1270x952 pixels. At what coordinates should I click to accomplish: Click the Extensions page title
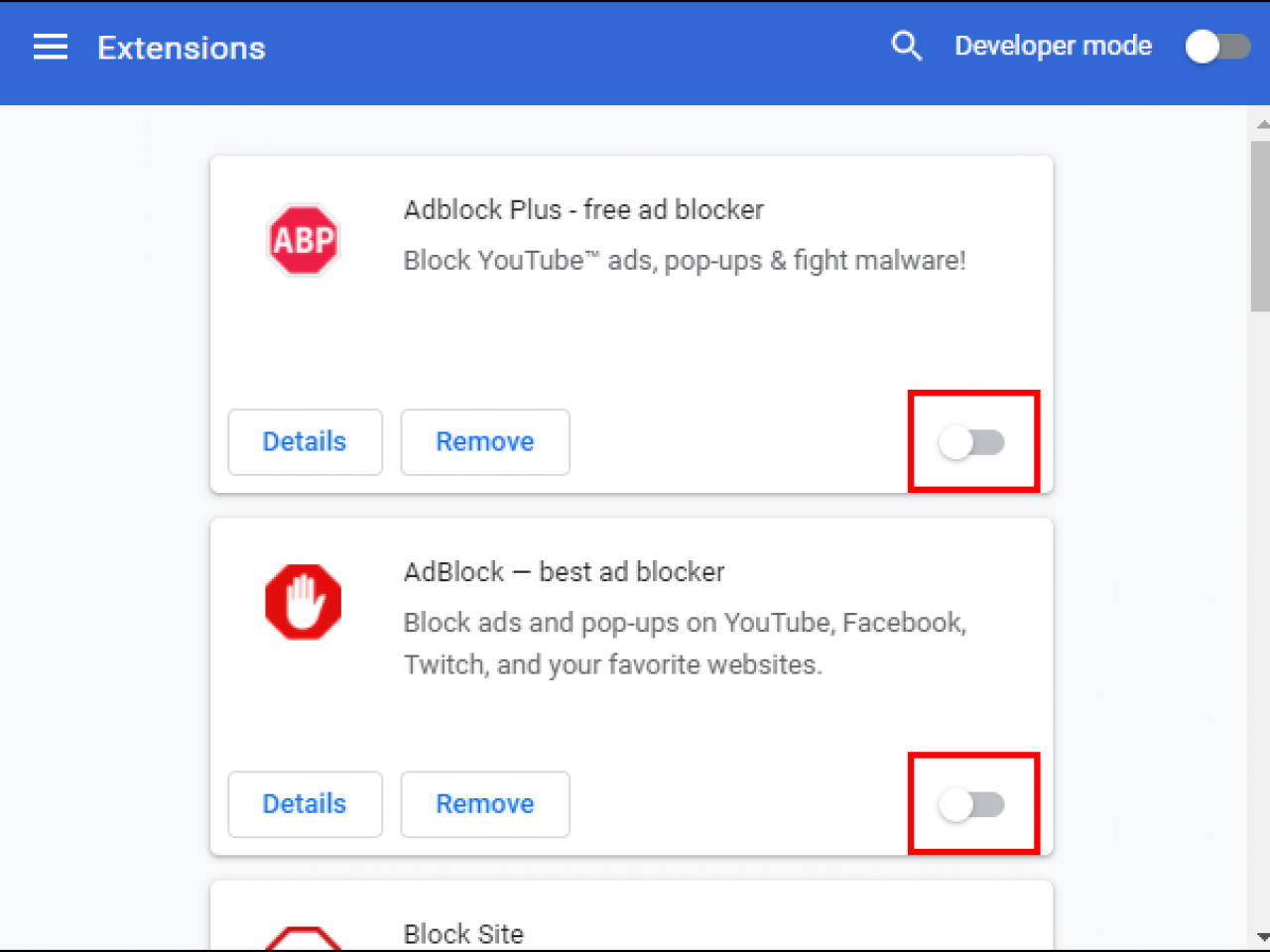click(x=181, y=48)
